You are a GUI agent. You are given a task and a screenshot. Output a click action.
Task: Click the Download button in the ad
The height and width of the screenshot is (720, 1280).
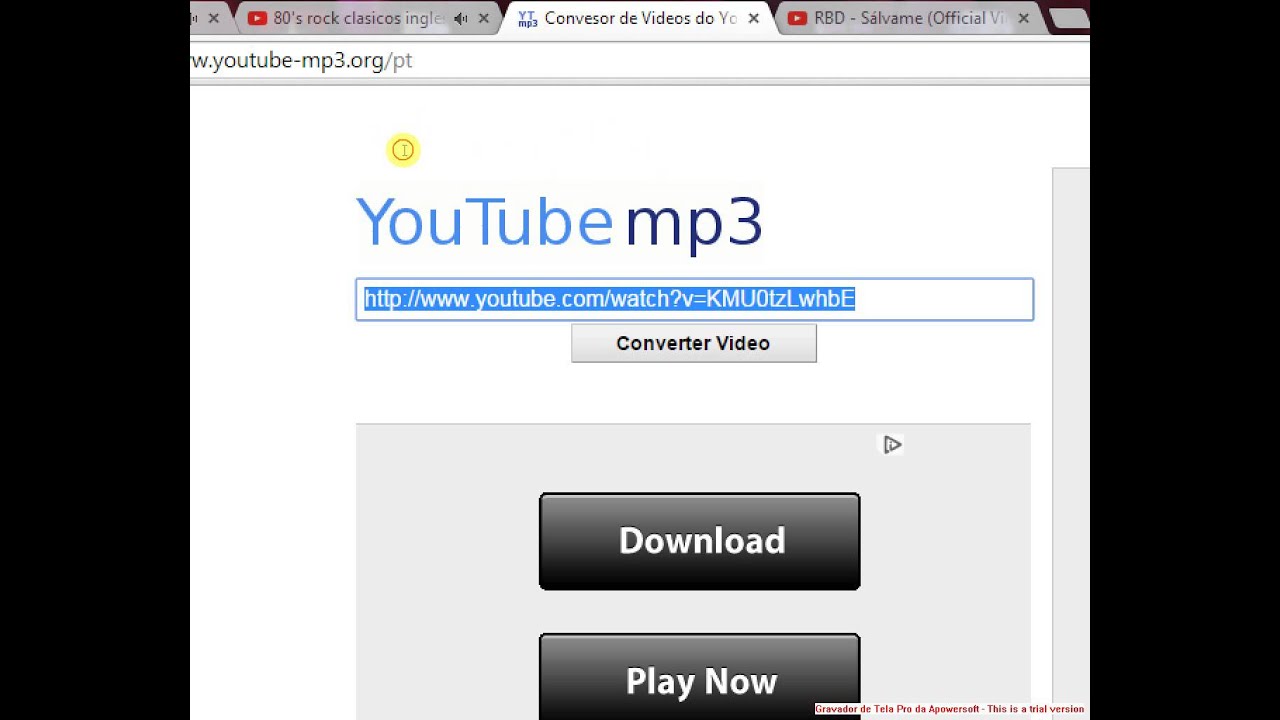tap(699, 541)
